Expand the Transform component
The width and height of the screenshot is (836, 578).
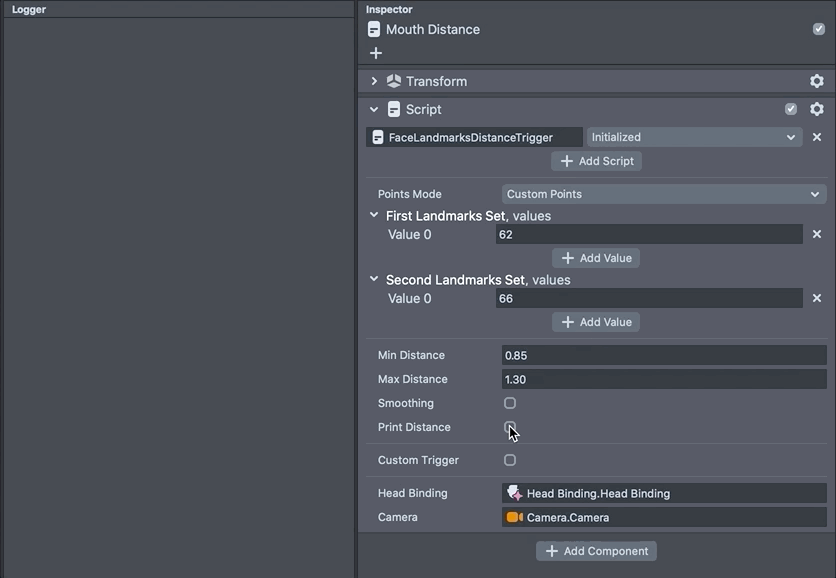[x=374, y=81]
